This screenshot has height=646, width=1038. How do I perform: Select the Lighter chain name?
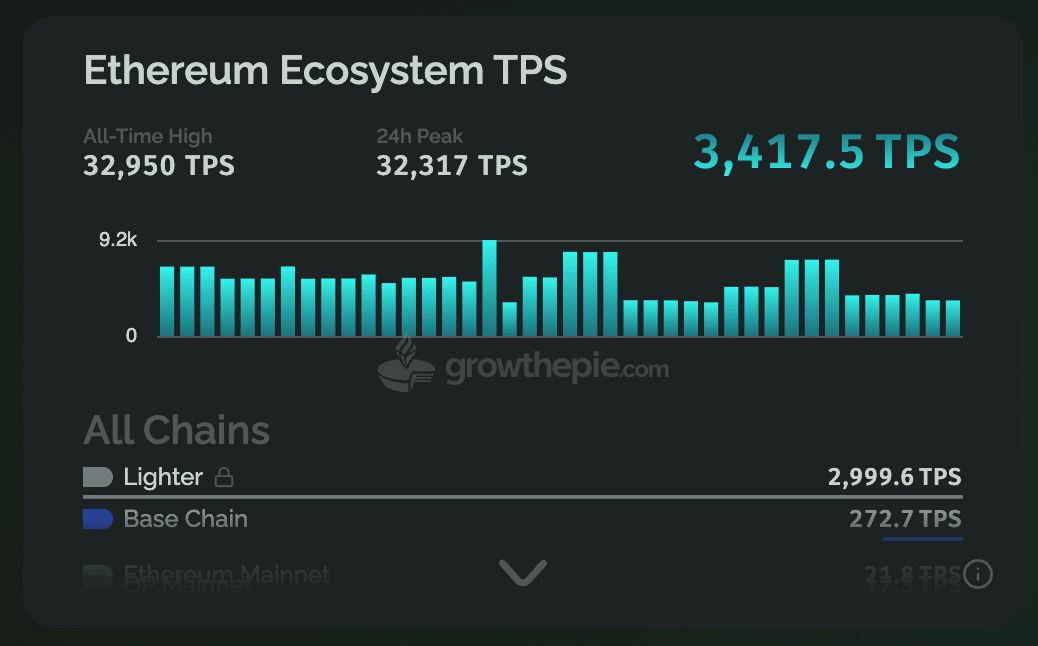pos(163,477)
